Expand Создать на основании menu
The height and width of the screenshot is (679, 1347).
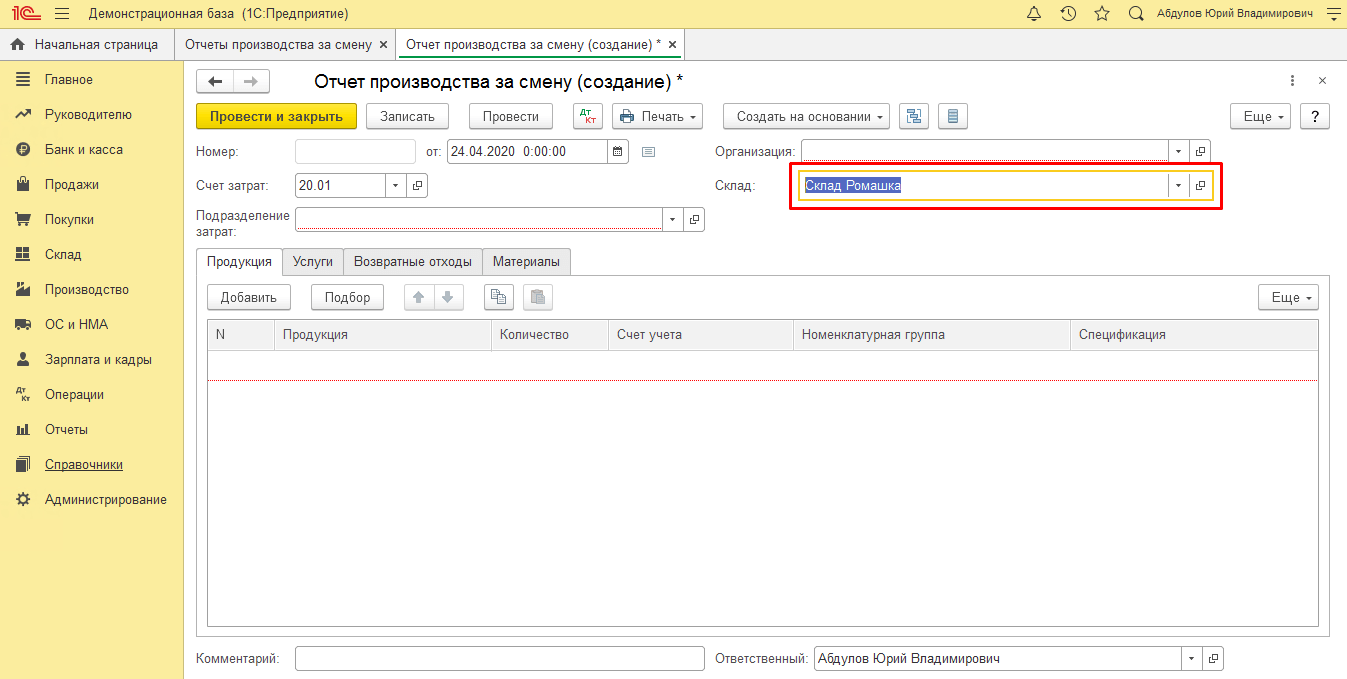(806, 116)
